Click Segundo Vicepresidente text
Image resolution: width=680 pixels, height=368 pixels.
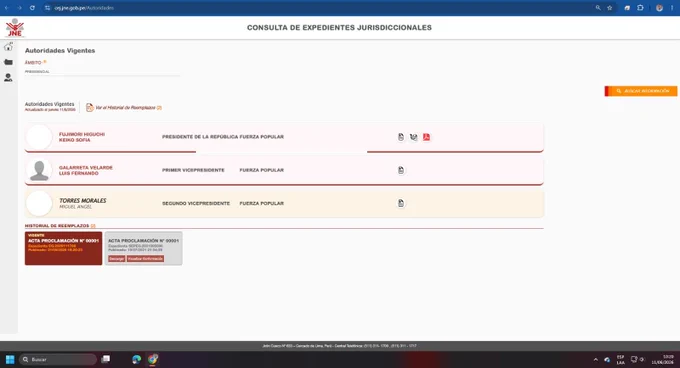point(196,203)
